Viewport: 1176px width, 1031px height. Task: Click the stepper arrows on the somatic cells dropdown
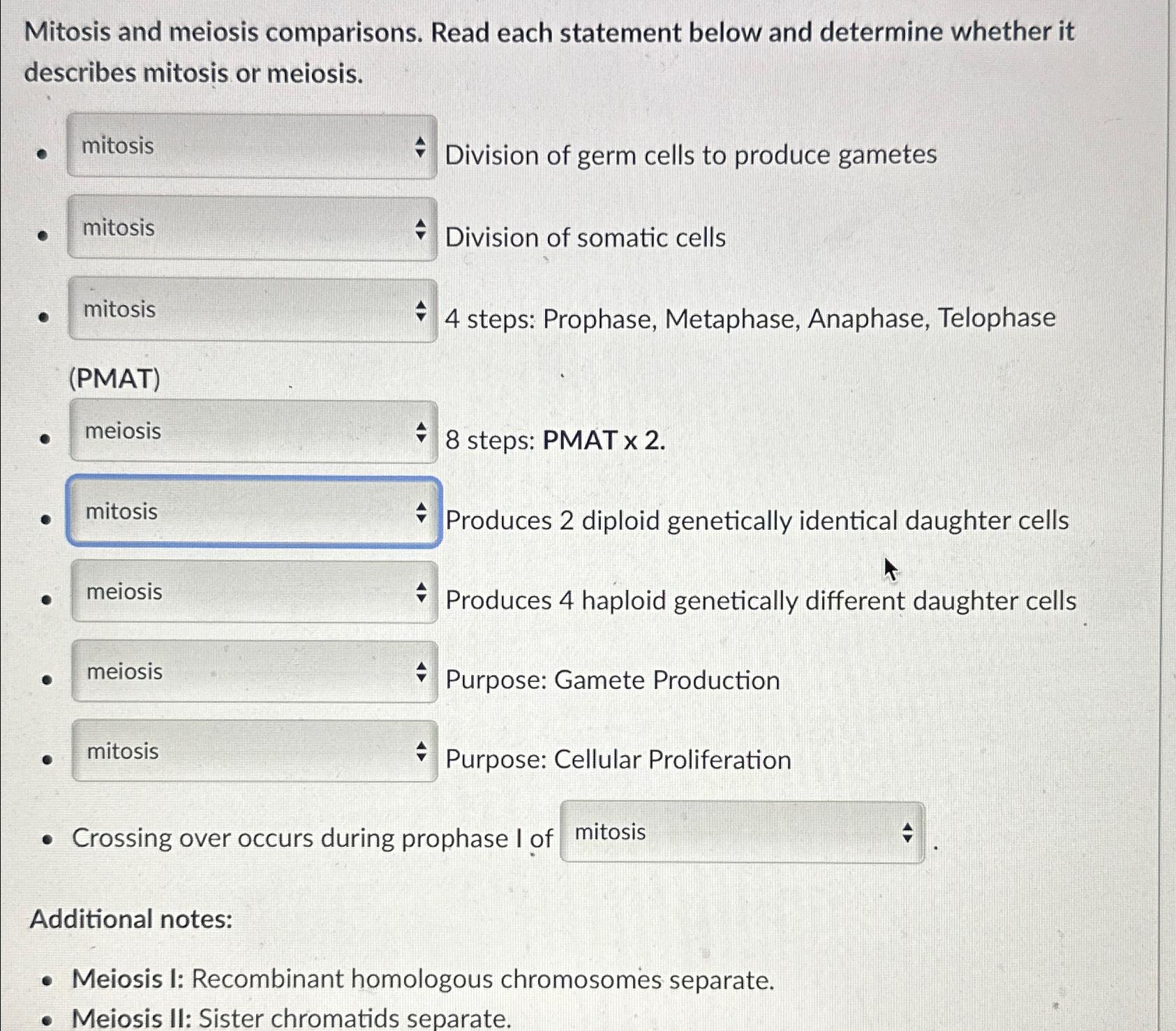422,229
